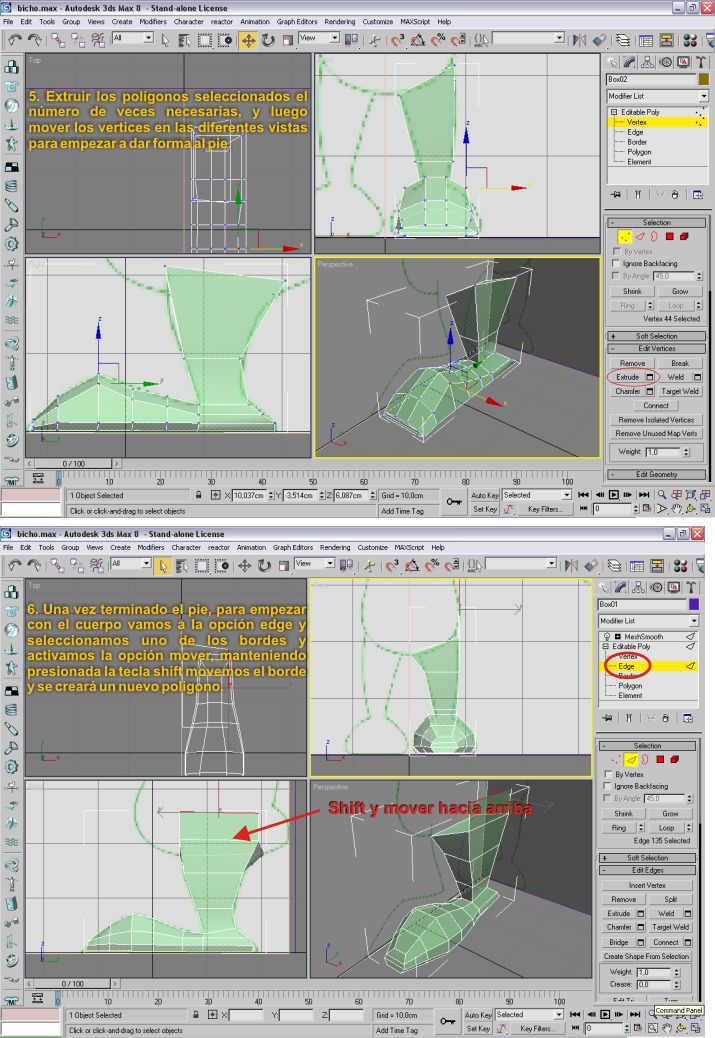Image resolution: width=715 pixels, height=1038 pixels.
Task: Click Configure Modifier Sets icon under Box01 stack
Action: [x=688, y=718]
